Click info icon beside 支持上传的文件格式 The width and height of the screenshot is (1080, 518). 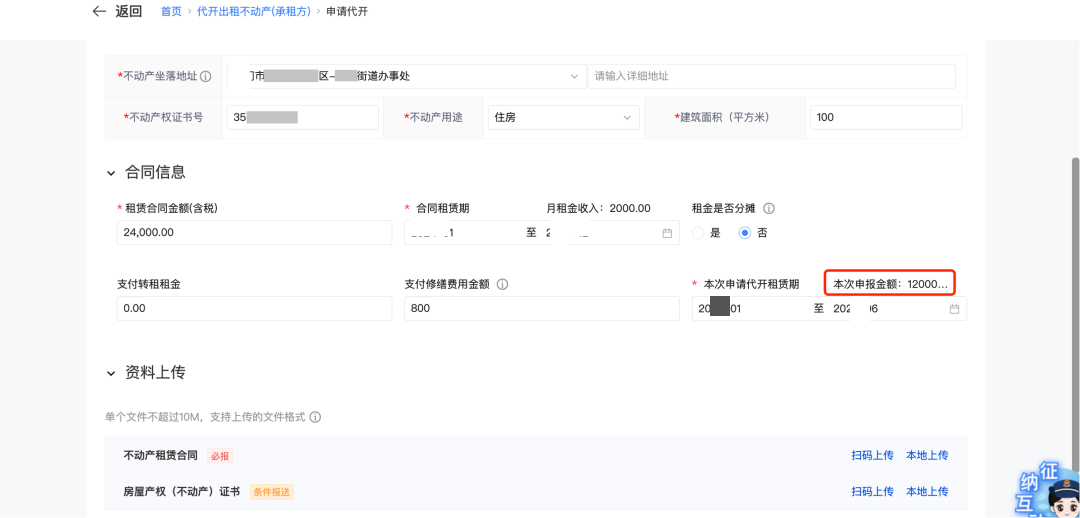315,417
